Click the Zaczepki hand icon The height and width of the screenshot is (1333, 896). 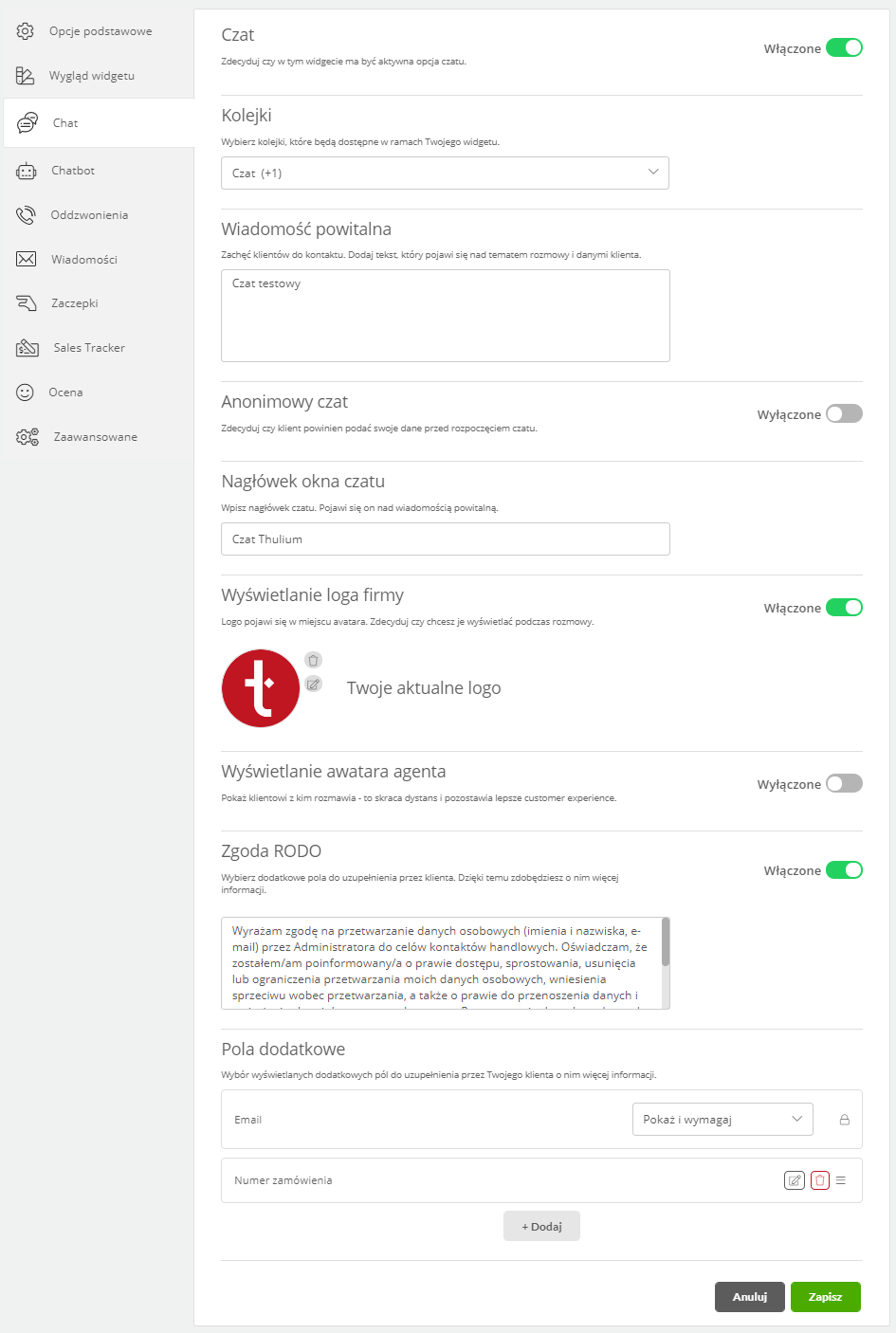click(27, 303)
